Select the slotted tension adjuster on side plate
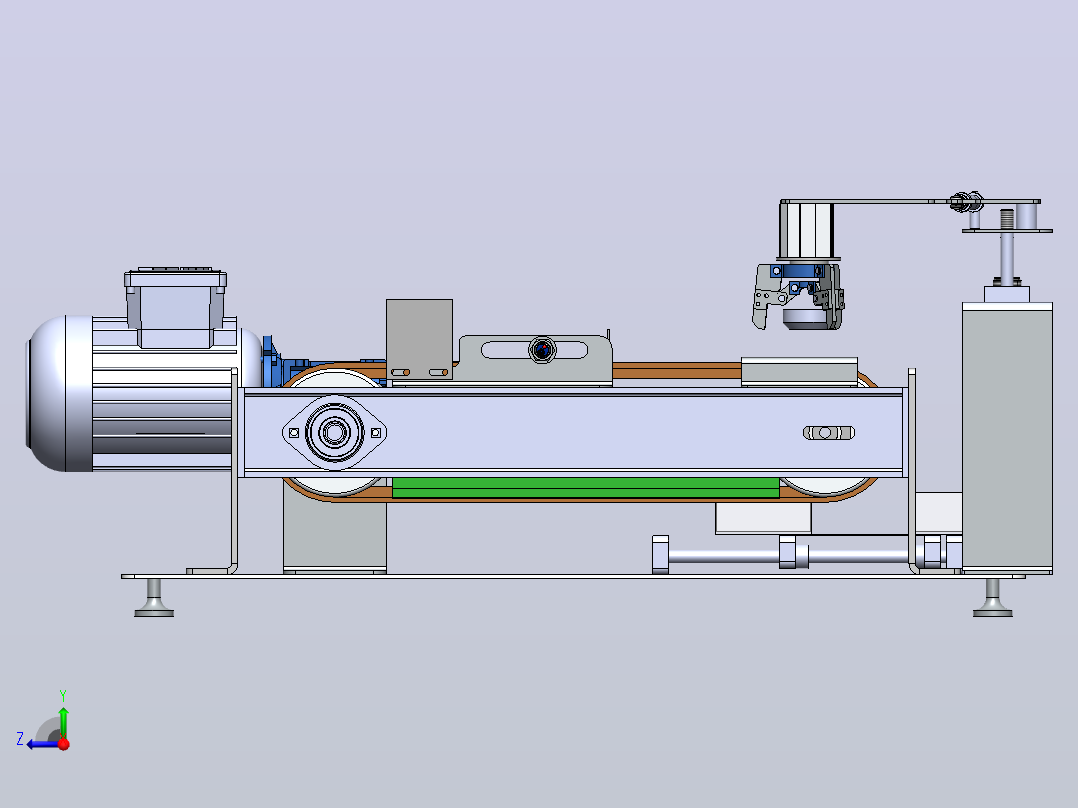This screenshot has height=808, width=1078. point(828,433)
